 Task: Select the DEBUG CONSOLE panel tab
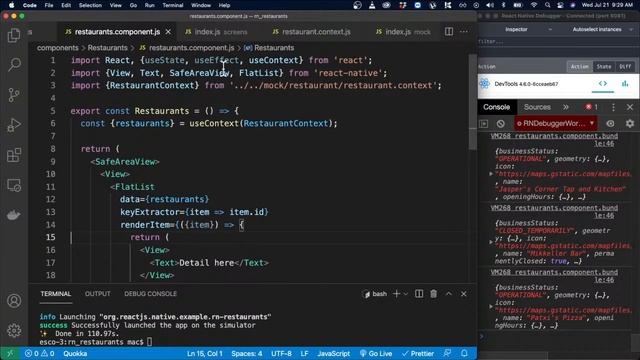pos(150,294)
